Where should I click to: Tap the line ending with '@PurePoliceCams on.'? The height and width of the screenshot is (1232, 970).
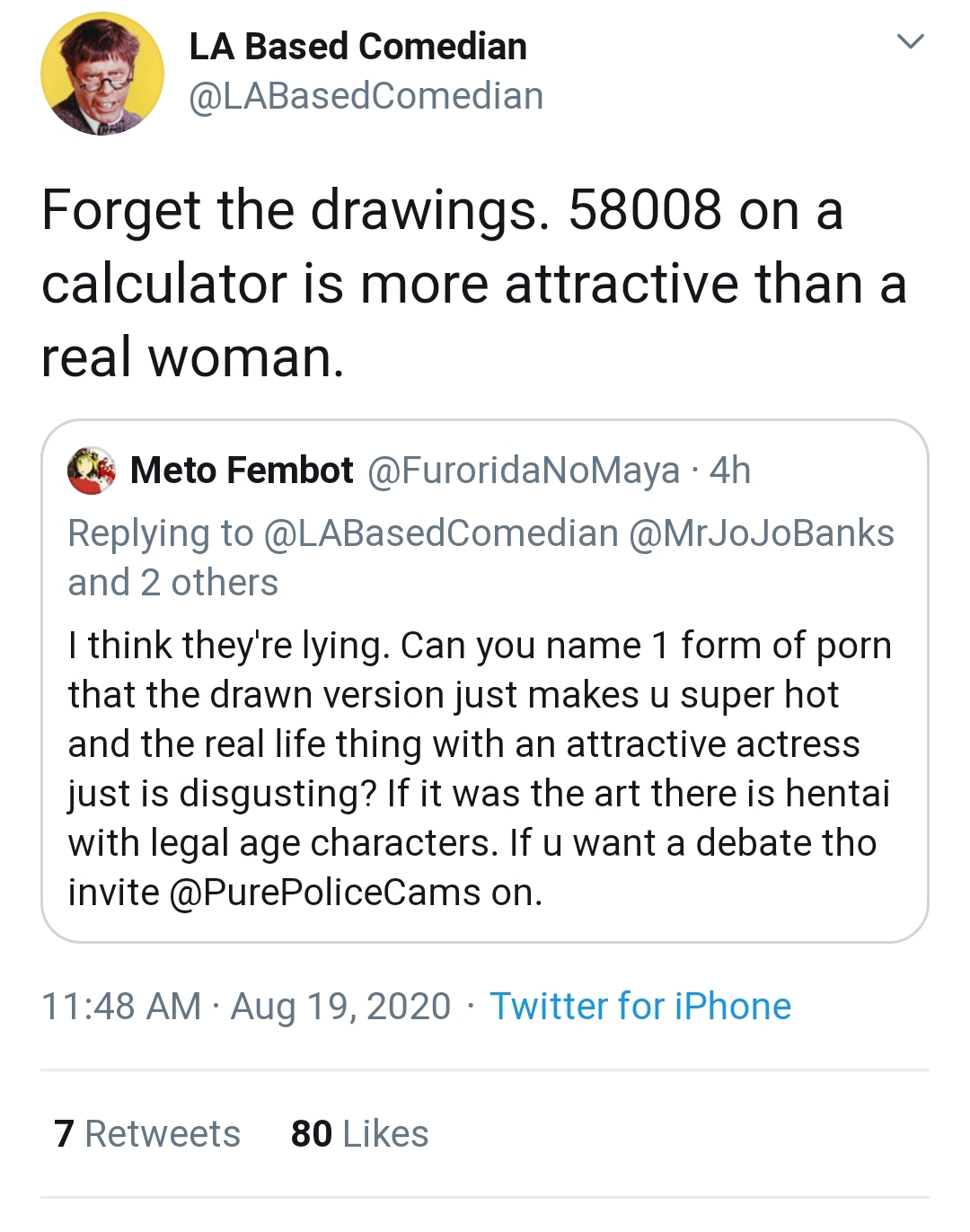pyautogui.click(x=305, y=893)
